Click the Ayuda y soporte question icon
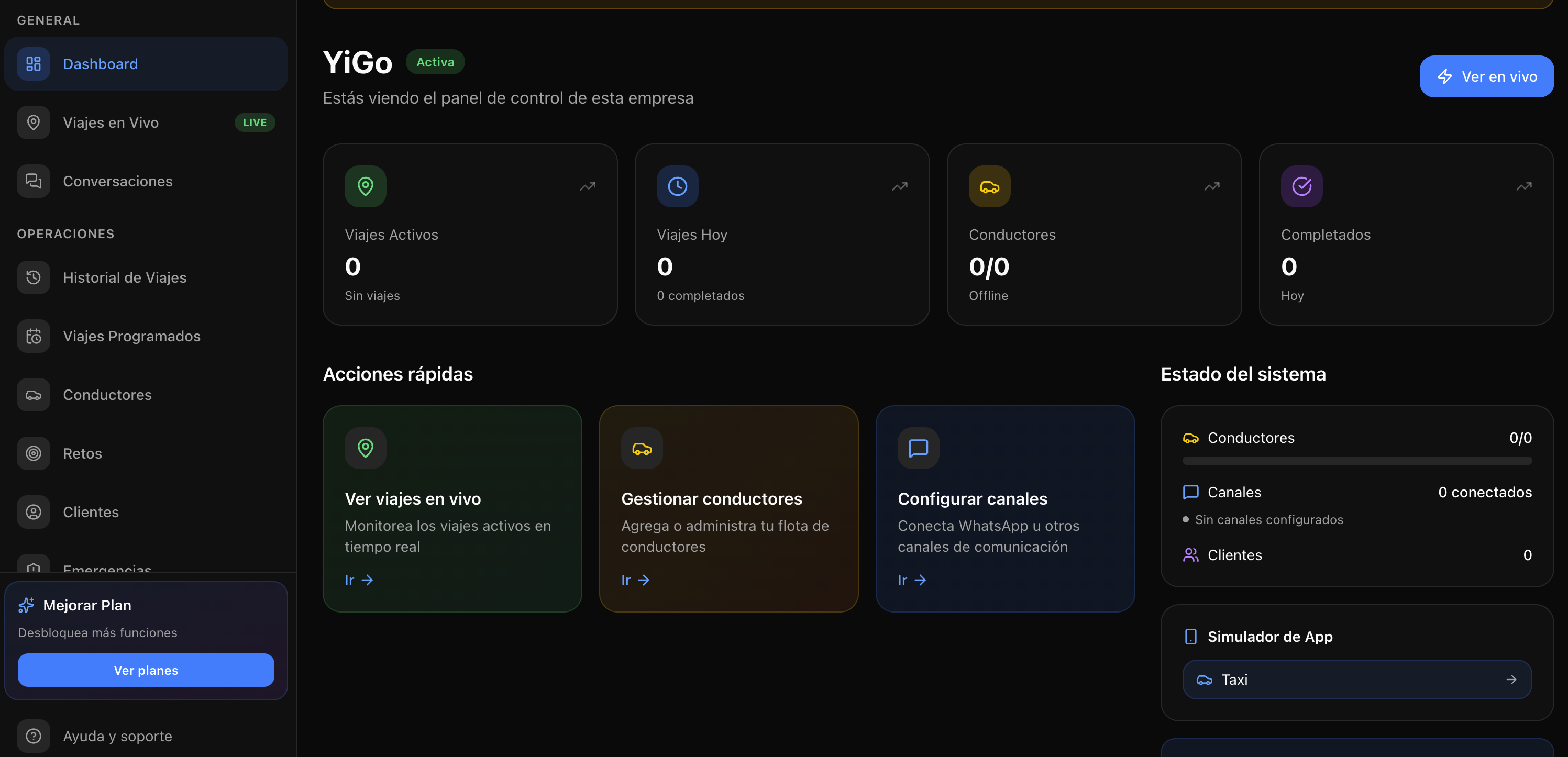 click(x=34, y=736)
